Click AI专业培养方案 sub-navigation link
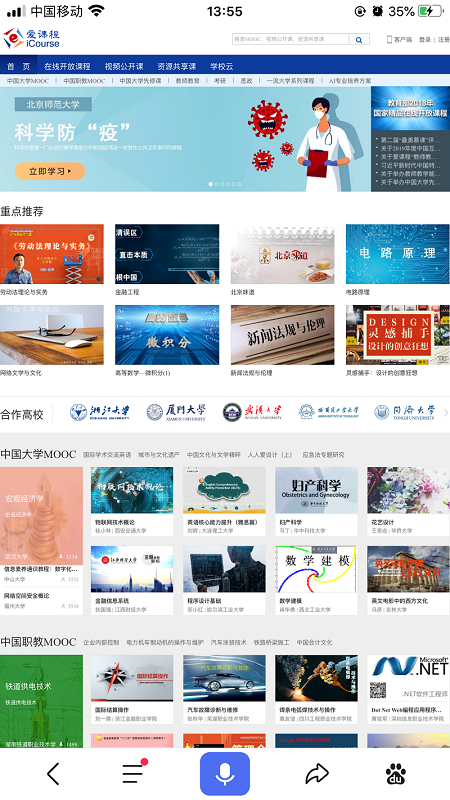Viewport: 450px width, 800px height. [350, 81]
